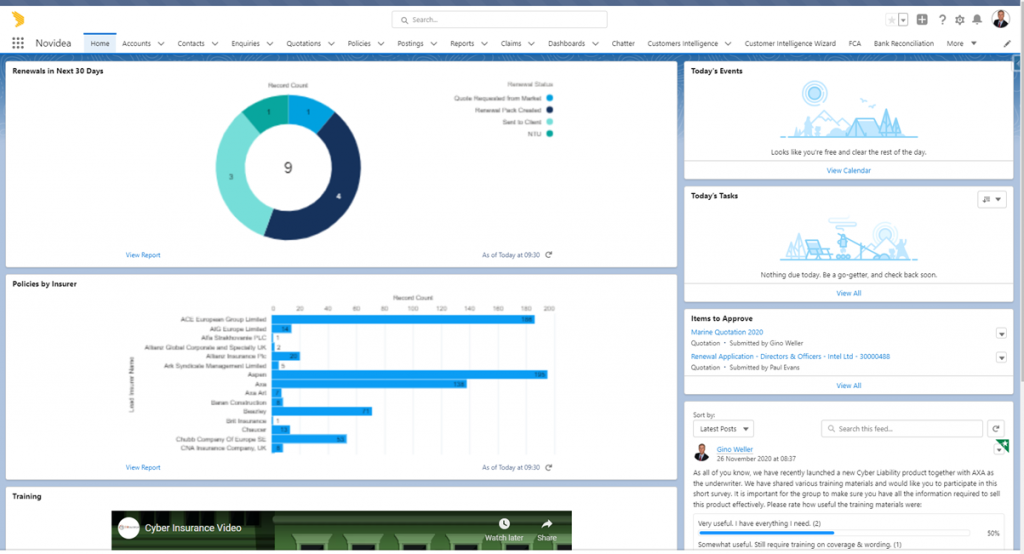Click the Cyber Insurance Video title text
1024x554 pixels.
[x=193, y=528]
